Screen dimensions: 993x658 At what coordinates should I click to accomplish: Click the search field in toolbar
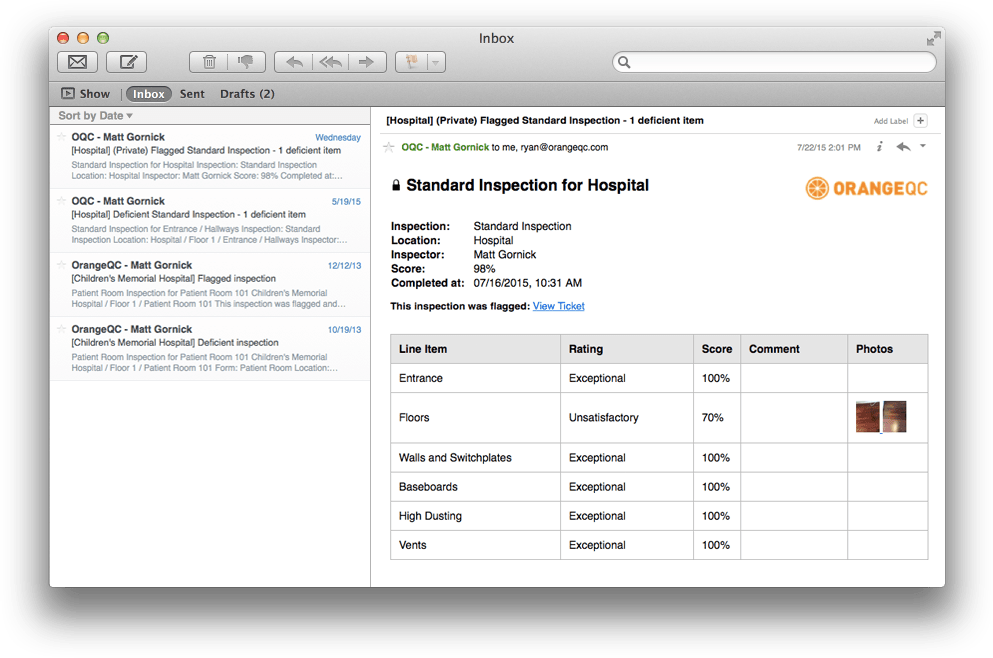tap(774, 62)
